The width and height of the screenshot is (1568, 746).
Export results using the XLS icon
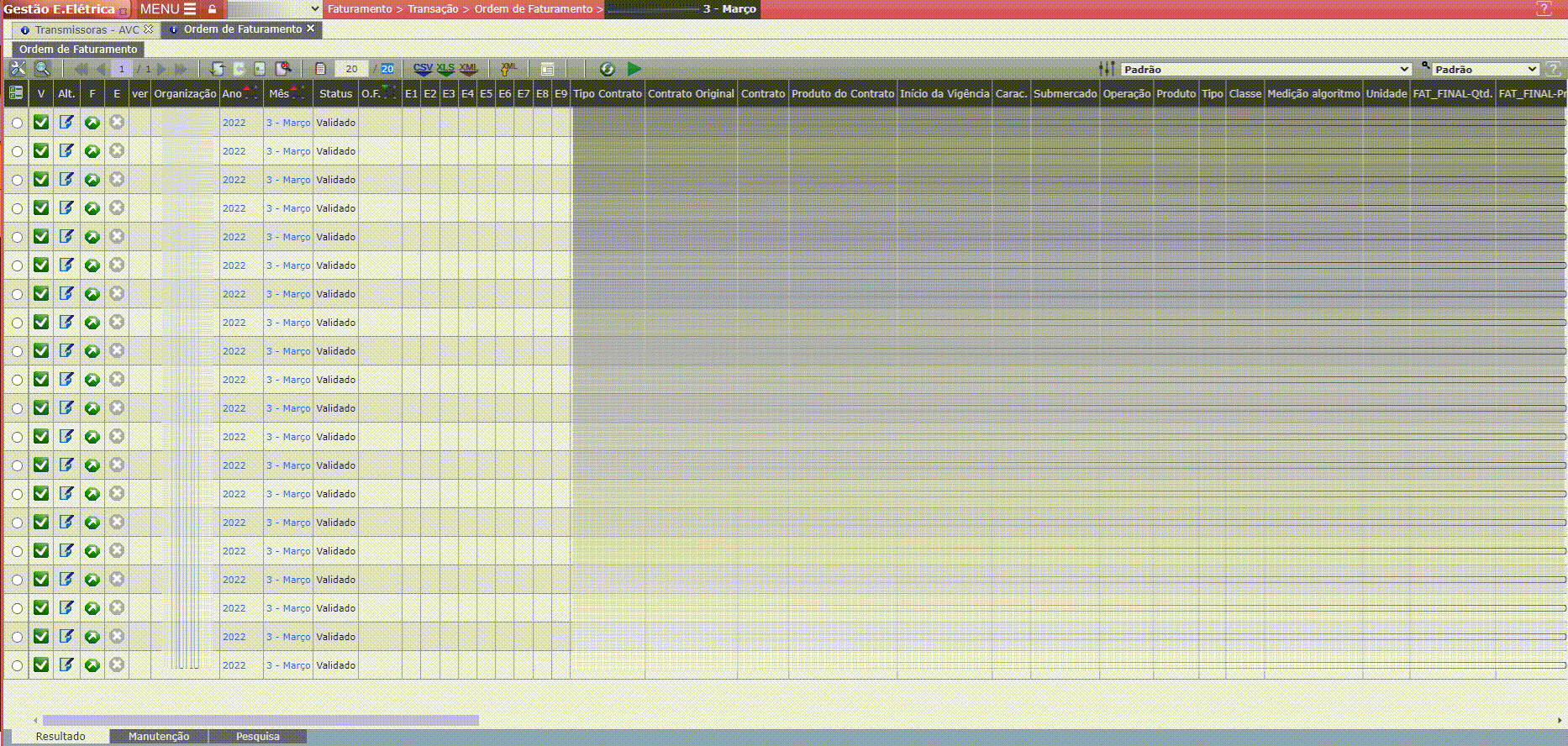point(445,69)
